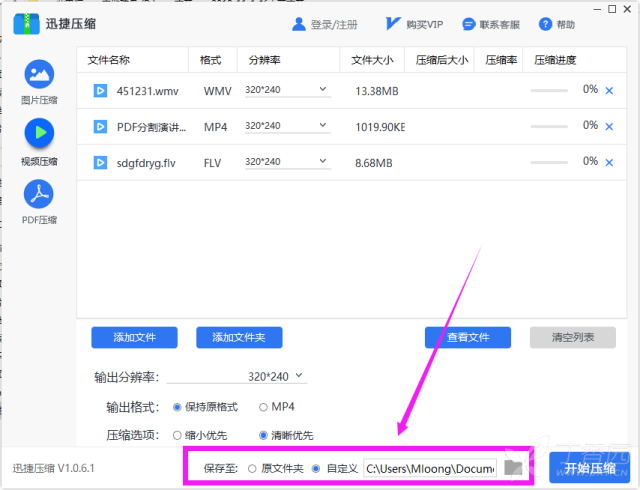Image resolution: width=640 pixels, height=490 pixels.
Task: Click the 压缩进度 column header
Action: (555, 60)
